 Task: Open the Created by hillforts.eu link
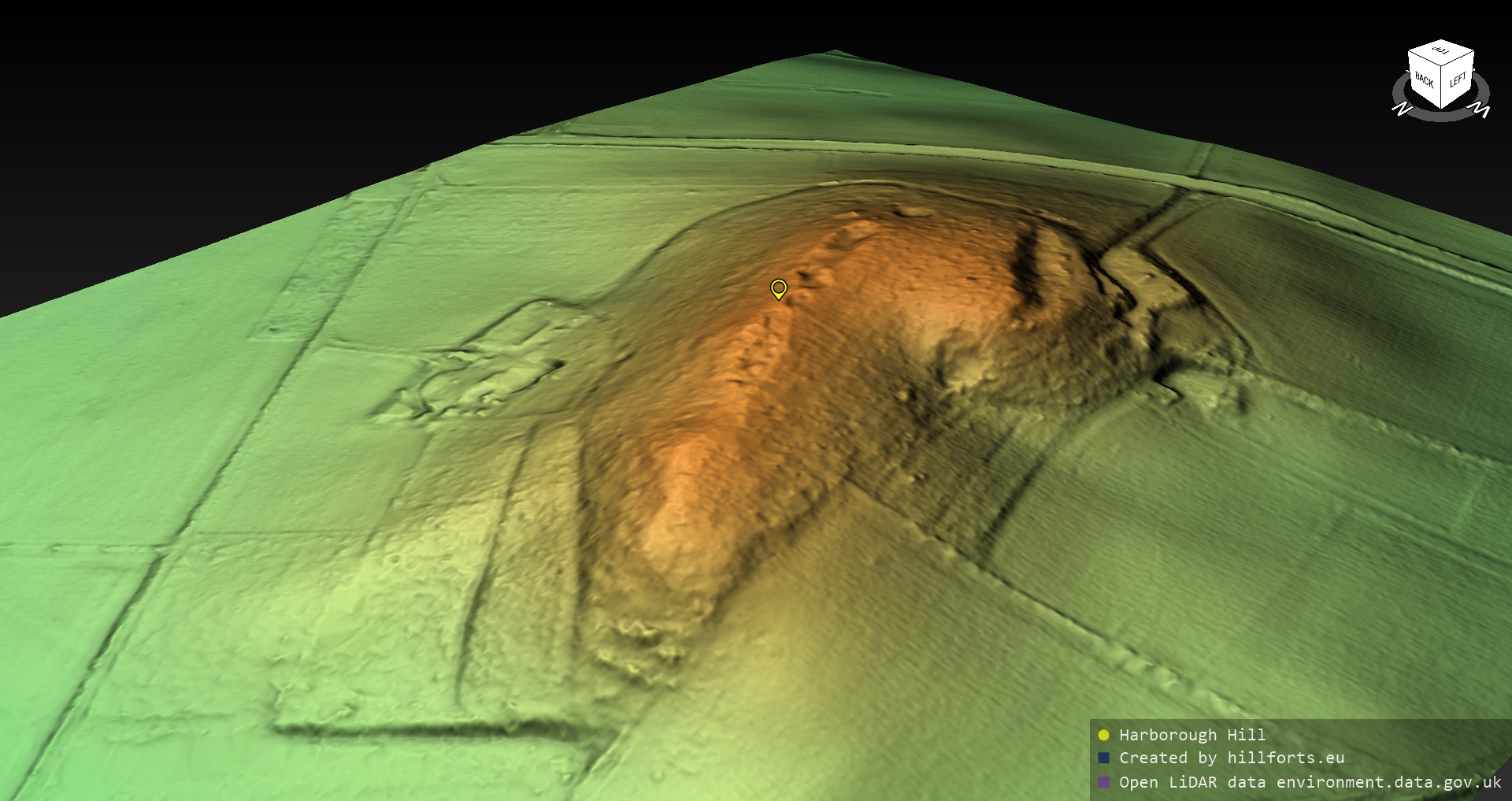click(1231, 758)
